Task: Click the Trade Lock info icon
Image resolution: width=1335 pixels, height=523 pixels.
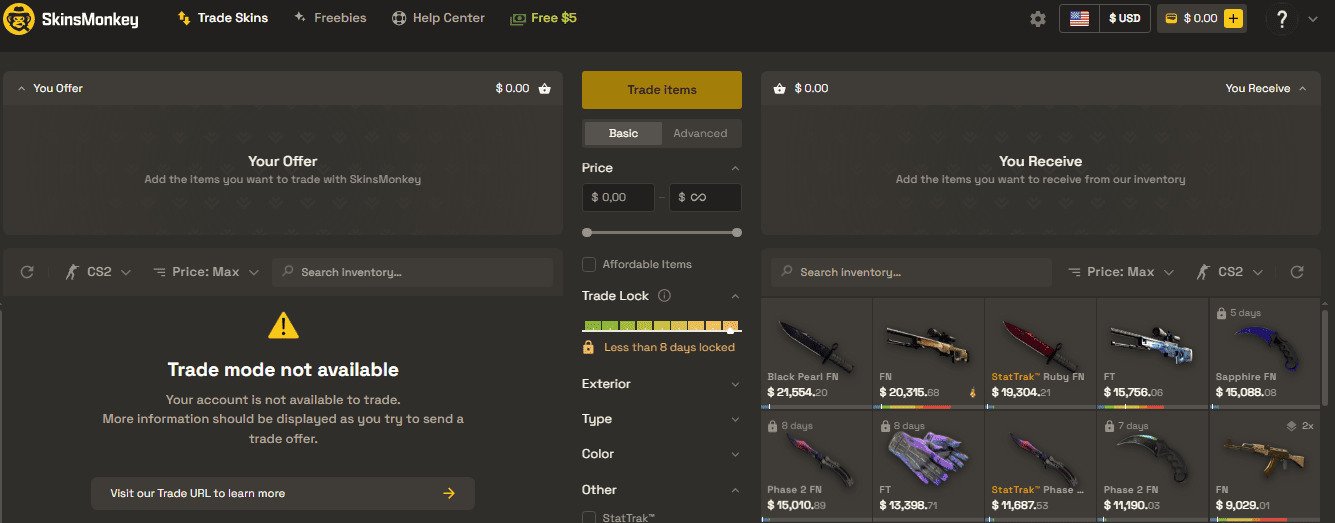Action: tap(664, 296)
